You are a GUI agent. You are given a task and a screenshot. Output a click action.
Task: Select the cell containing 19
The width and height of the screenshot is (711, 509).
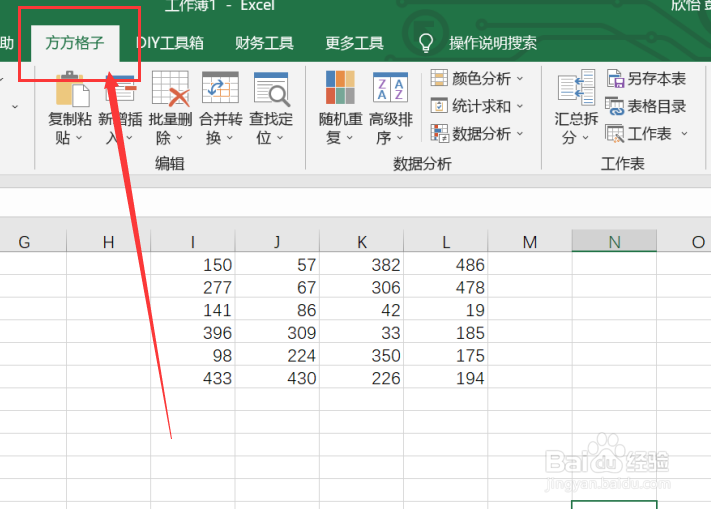(446, 309)
